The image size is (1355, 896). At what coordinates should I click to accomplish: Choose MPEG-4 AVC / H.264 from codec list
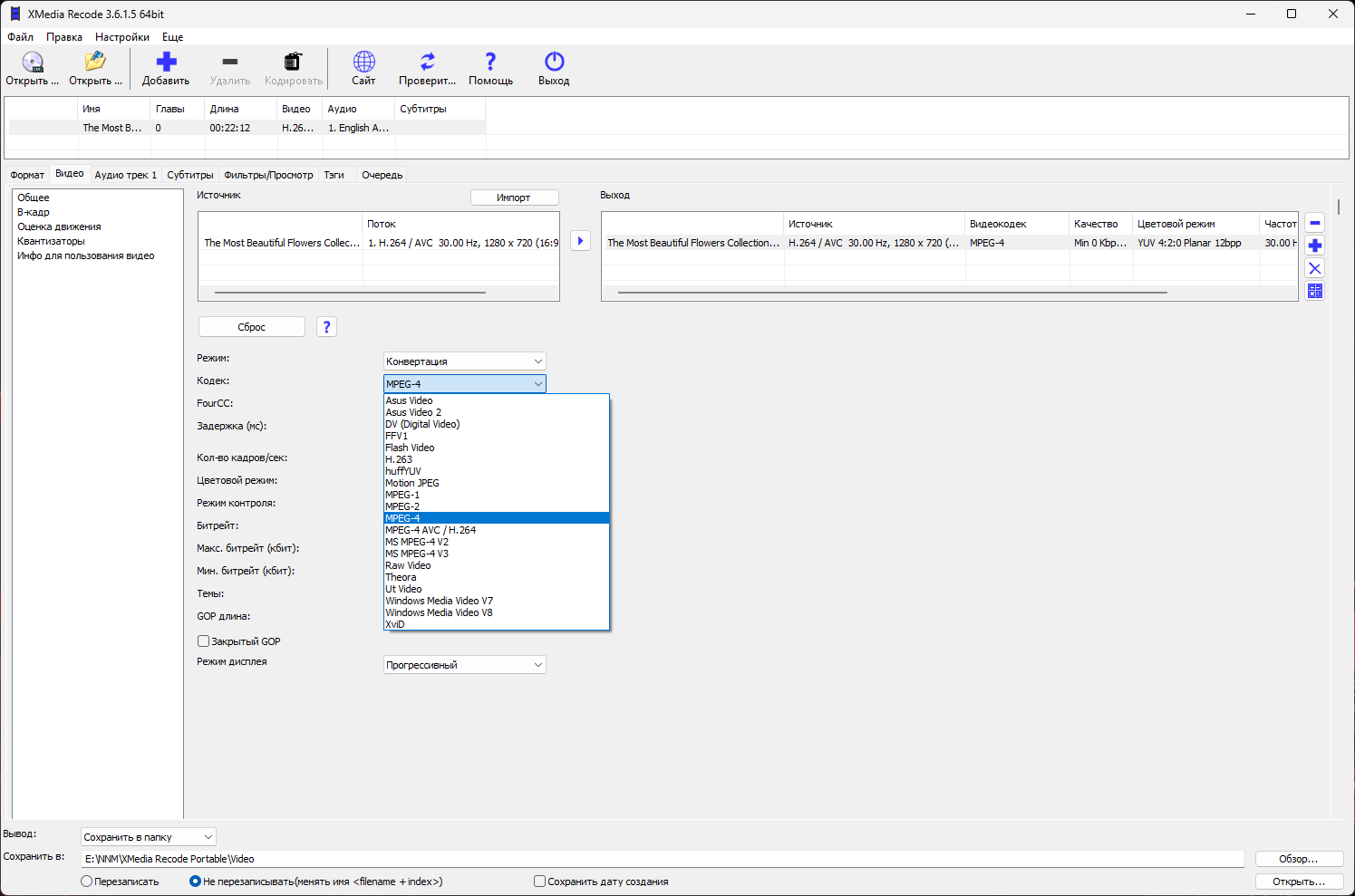click(x=431, y=530)
